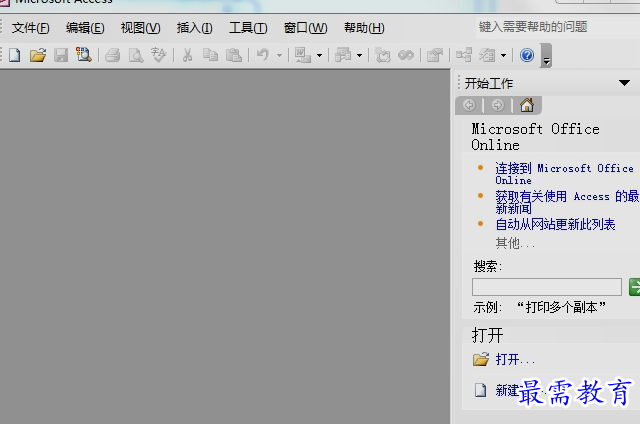Go to task pane Home icon
The image size is (640, 424).
pos(527,105)
